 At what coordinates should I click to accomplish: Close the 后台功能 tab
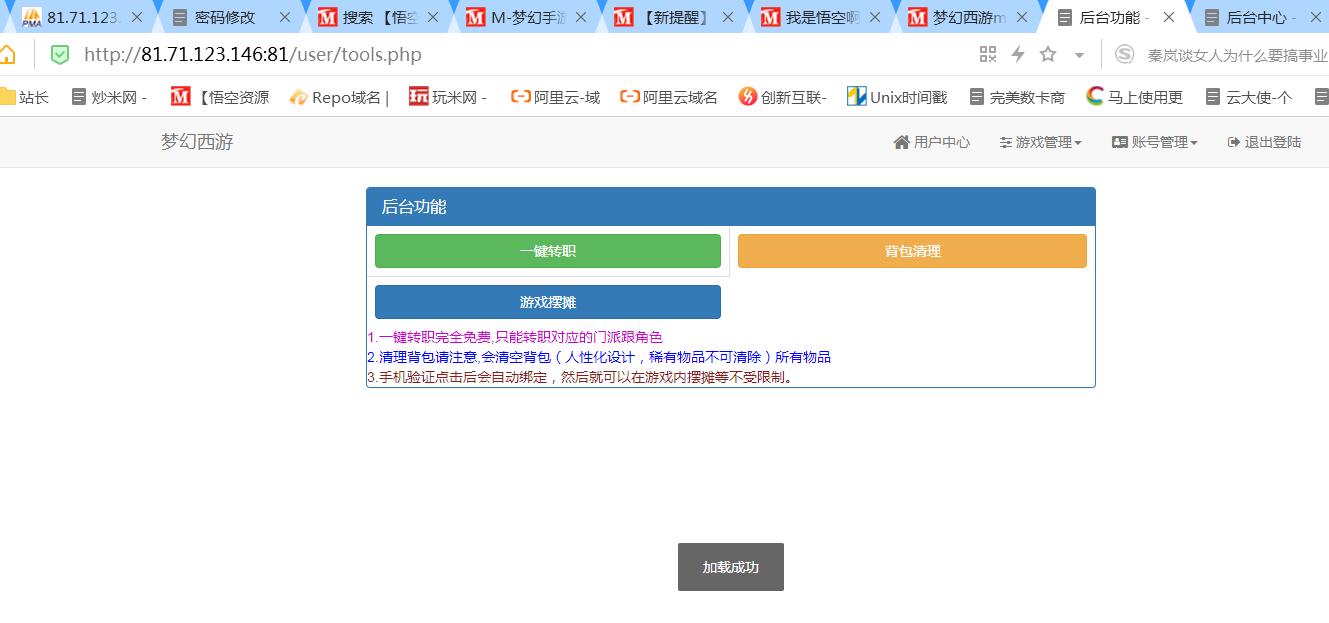(x=1169, y=17)
